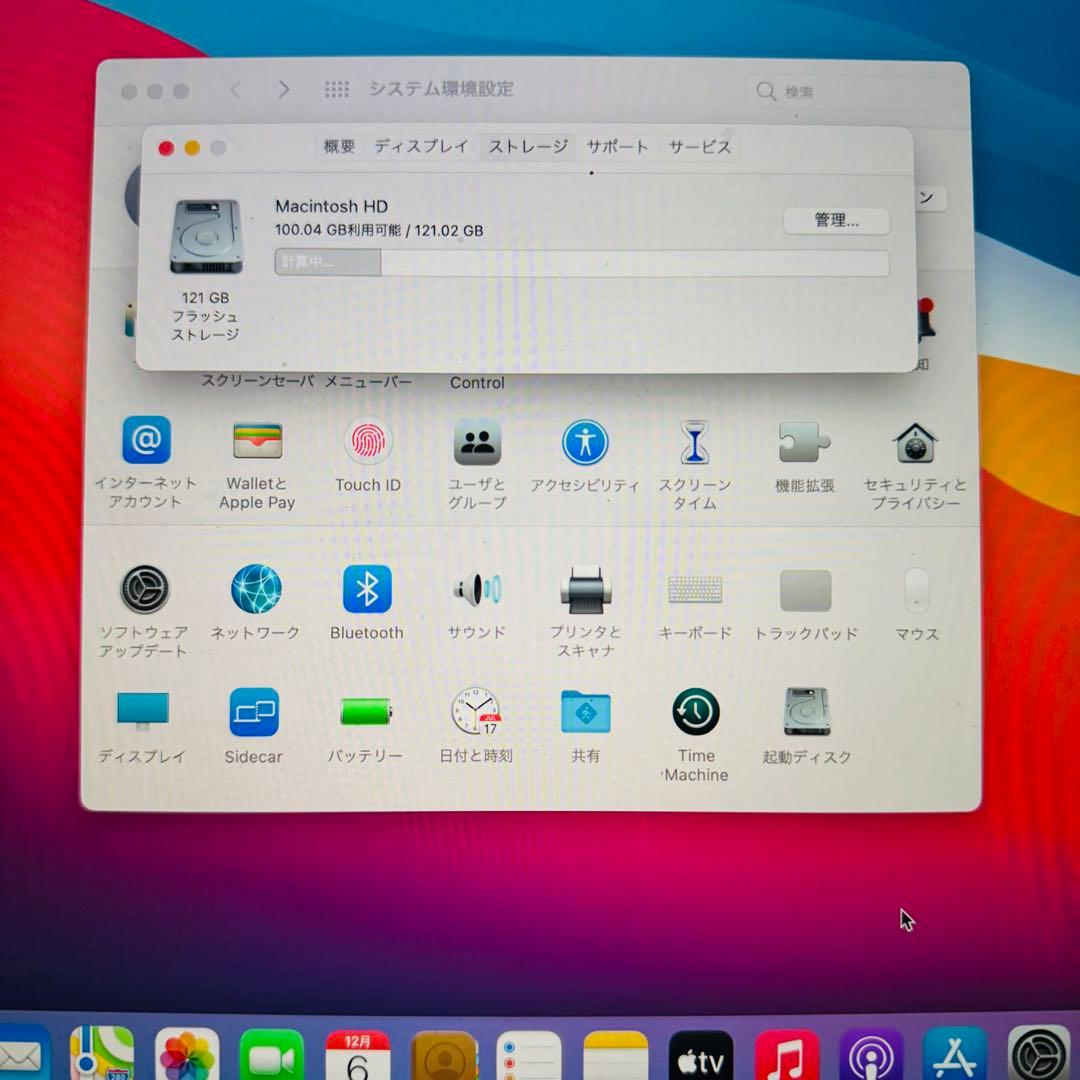Image resolution: width=1080 pixels, height=1080 pixels.
Task: Switch to the サポート tab
Action: pos(618,146)
